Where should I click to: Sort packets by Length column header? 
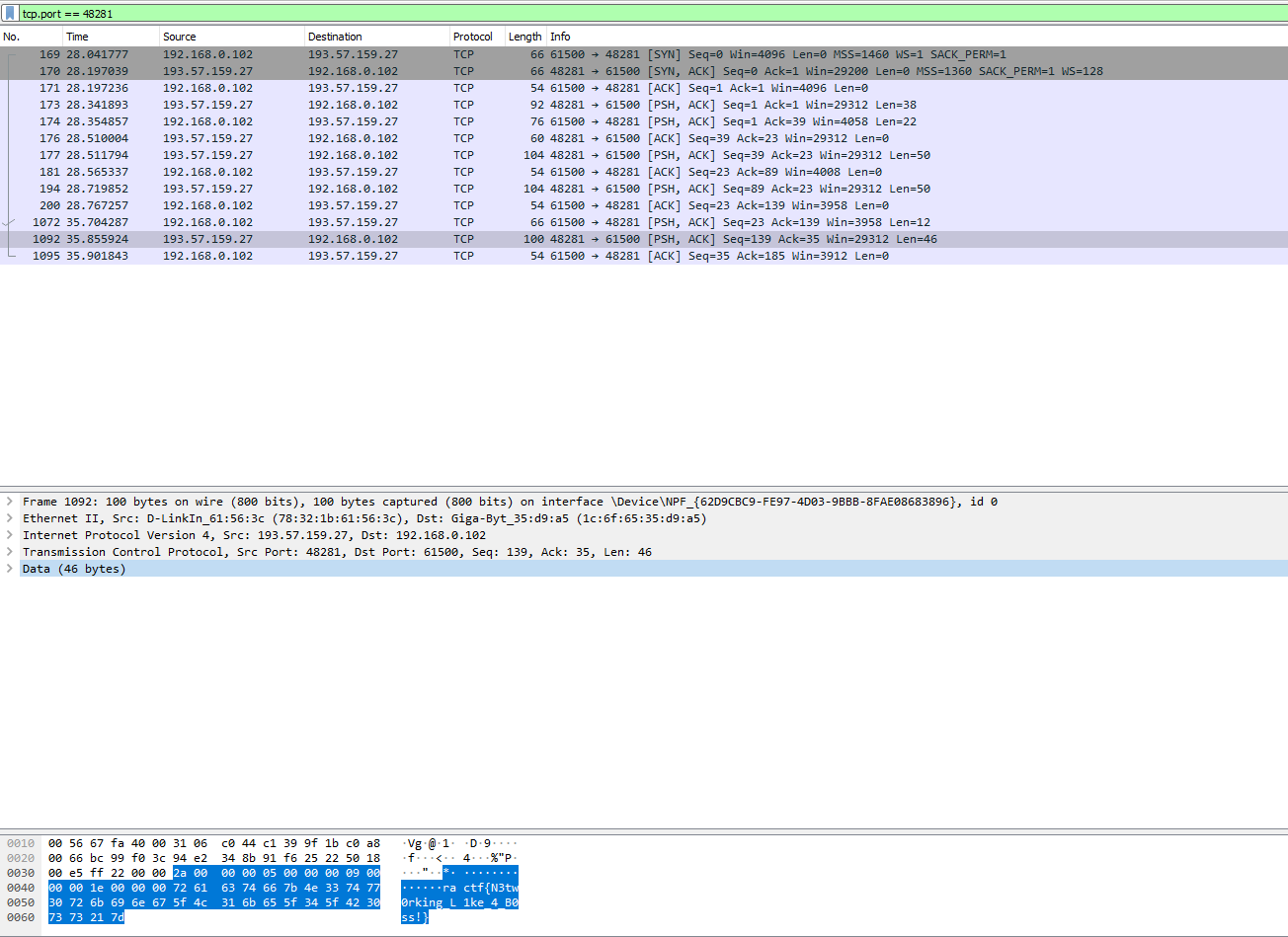coord(525,37)
